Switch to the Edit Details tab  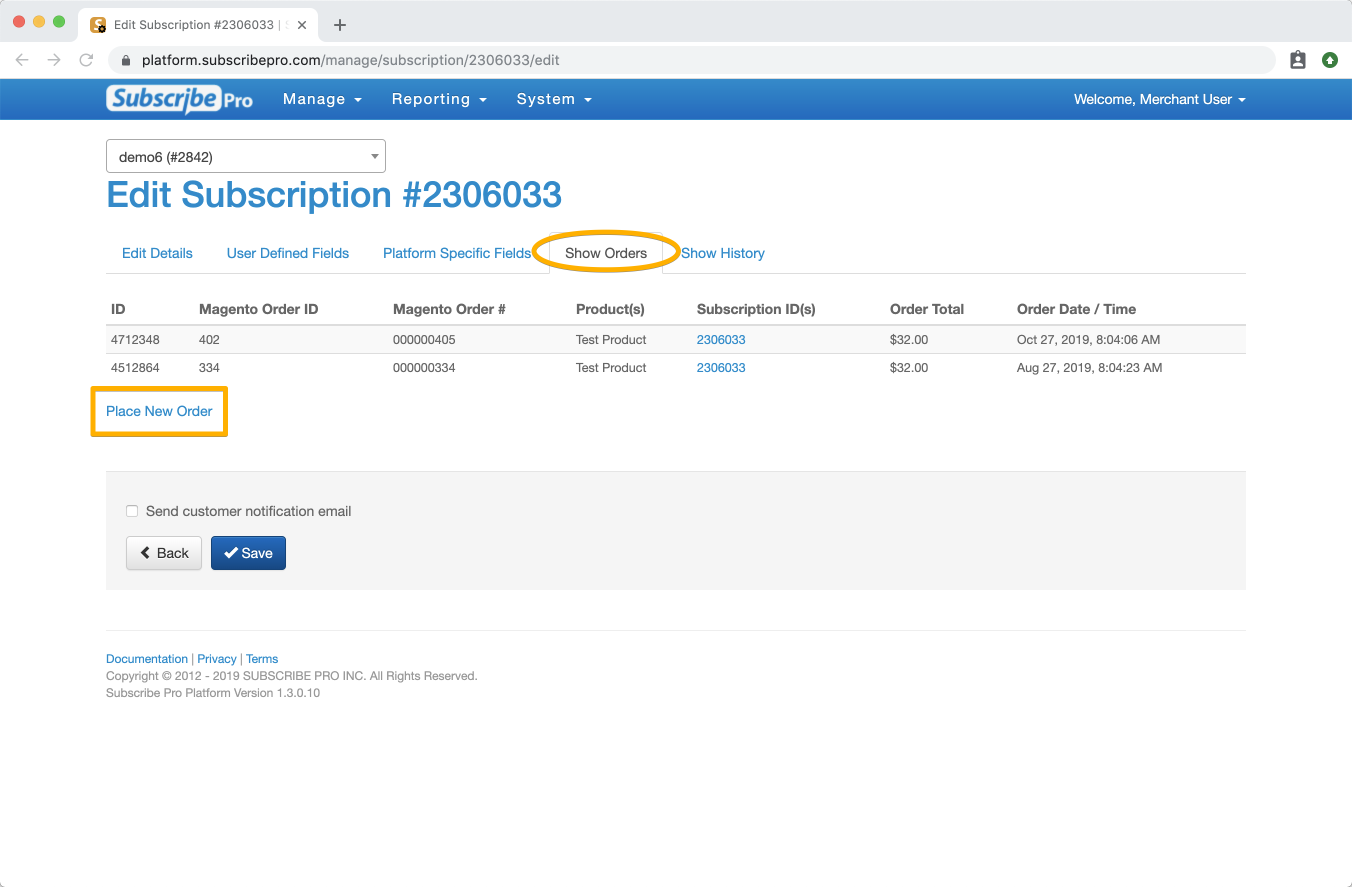157,253
